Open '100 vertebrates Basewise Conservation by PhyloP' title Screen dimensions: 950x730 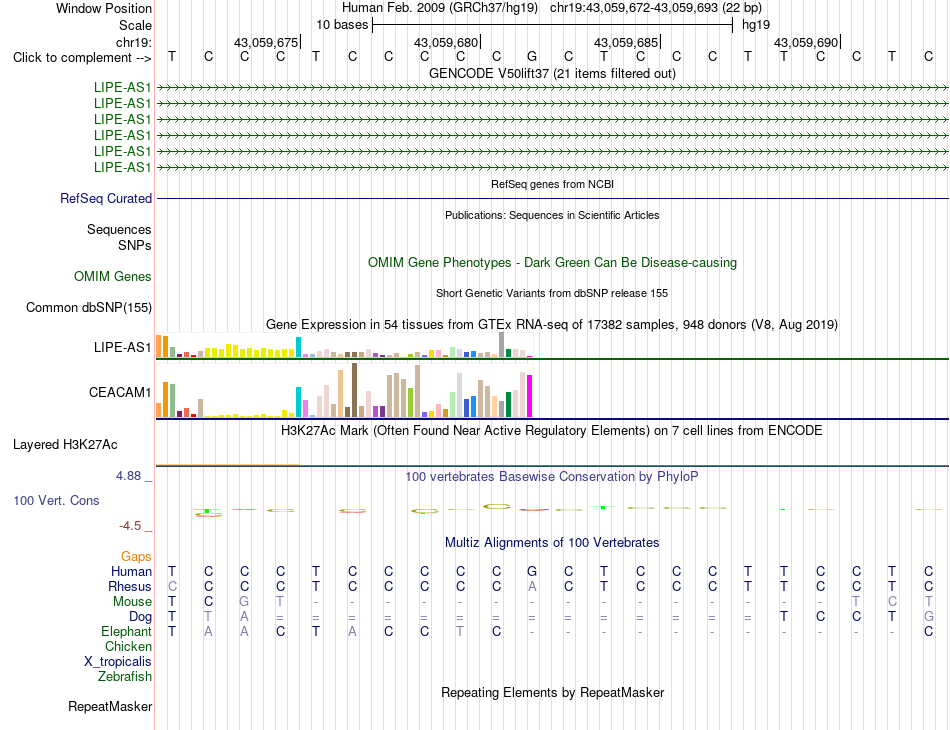click(552, 477)
